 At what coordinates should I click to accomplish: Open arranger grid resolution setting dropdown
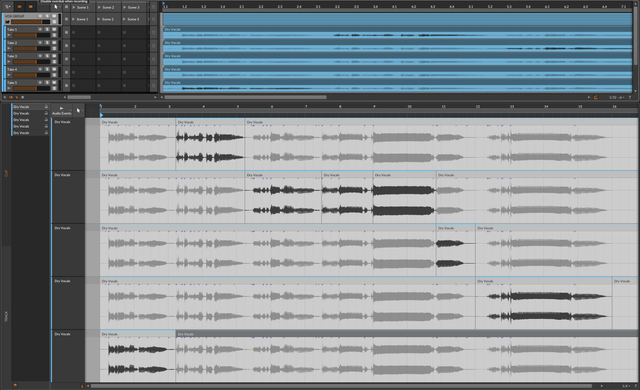tap(617, 98)
